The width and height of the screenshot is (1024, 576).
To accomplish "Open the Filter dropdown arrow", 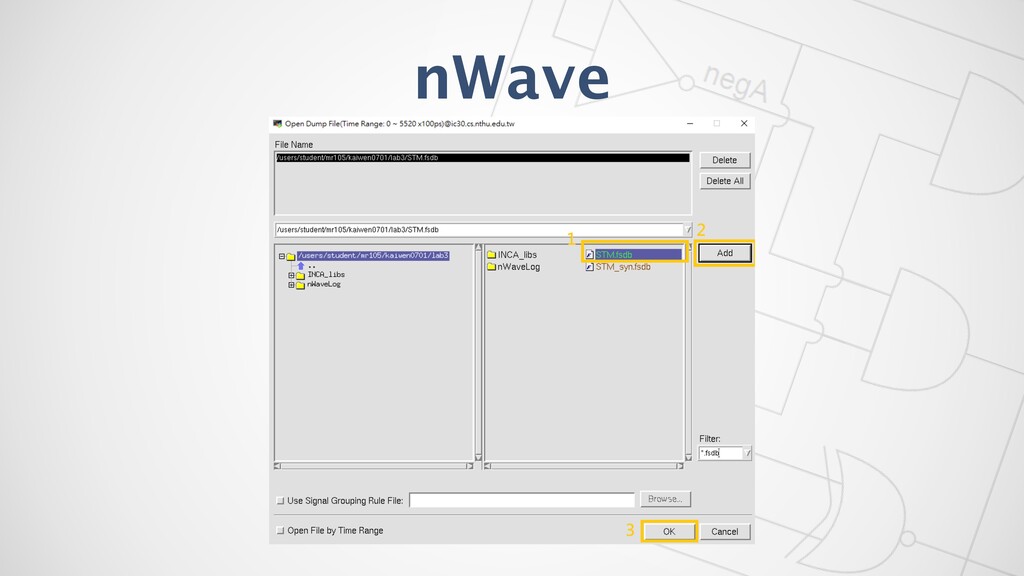I will point(748,453).
